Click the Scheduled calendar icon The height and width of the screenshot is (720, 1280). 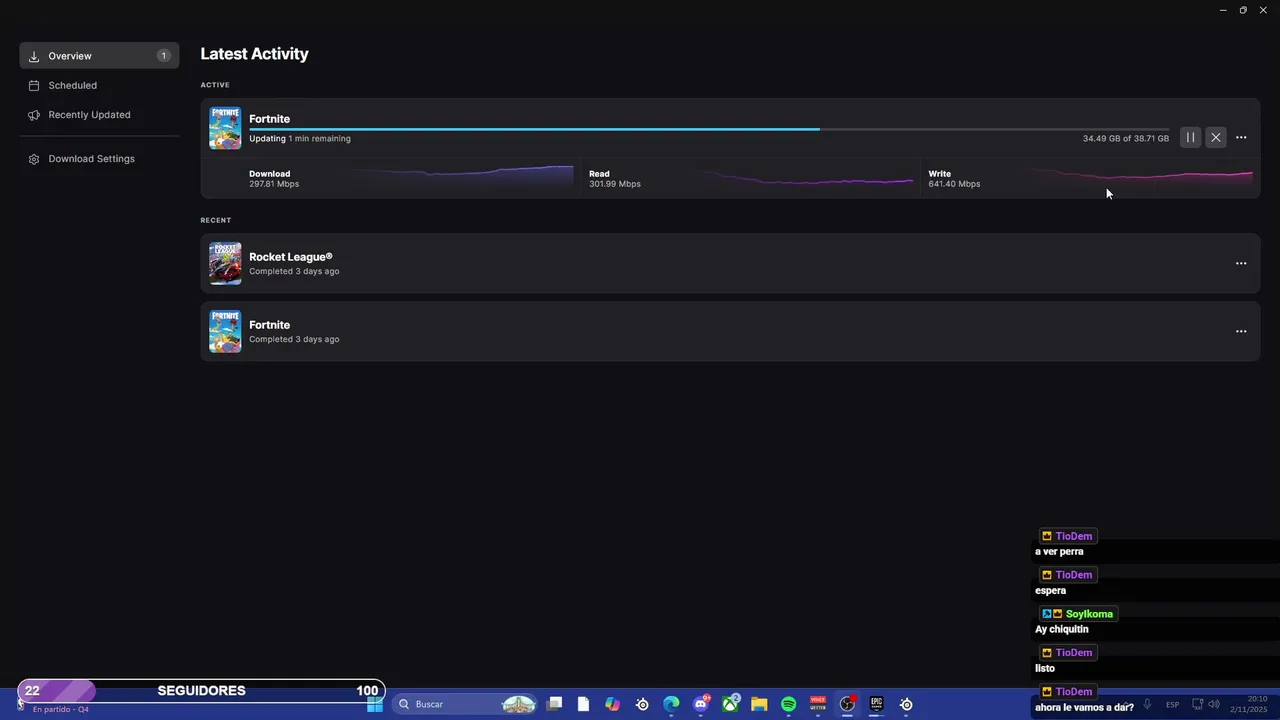34,86
